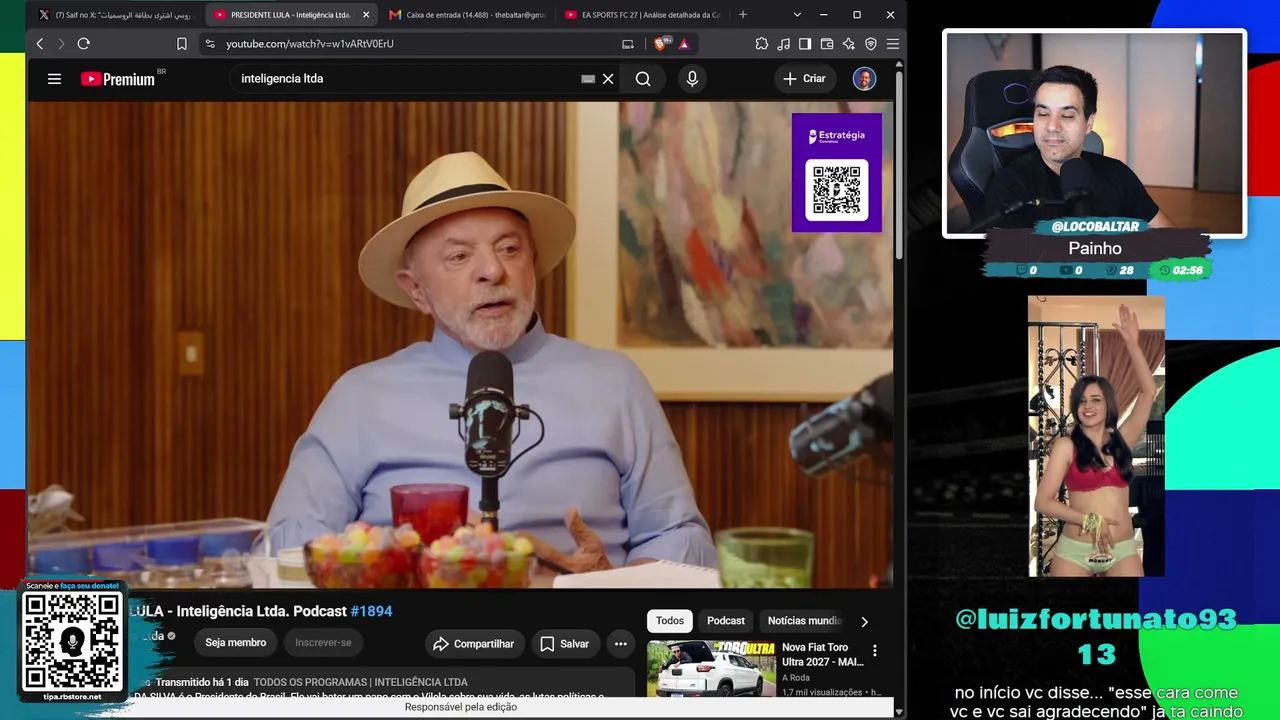Select the Podcast filter chip
The height and width of the screenshot is (720, 1280).
726,621
